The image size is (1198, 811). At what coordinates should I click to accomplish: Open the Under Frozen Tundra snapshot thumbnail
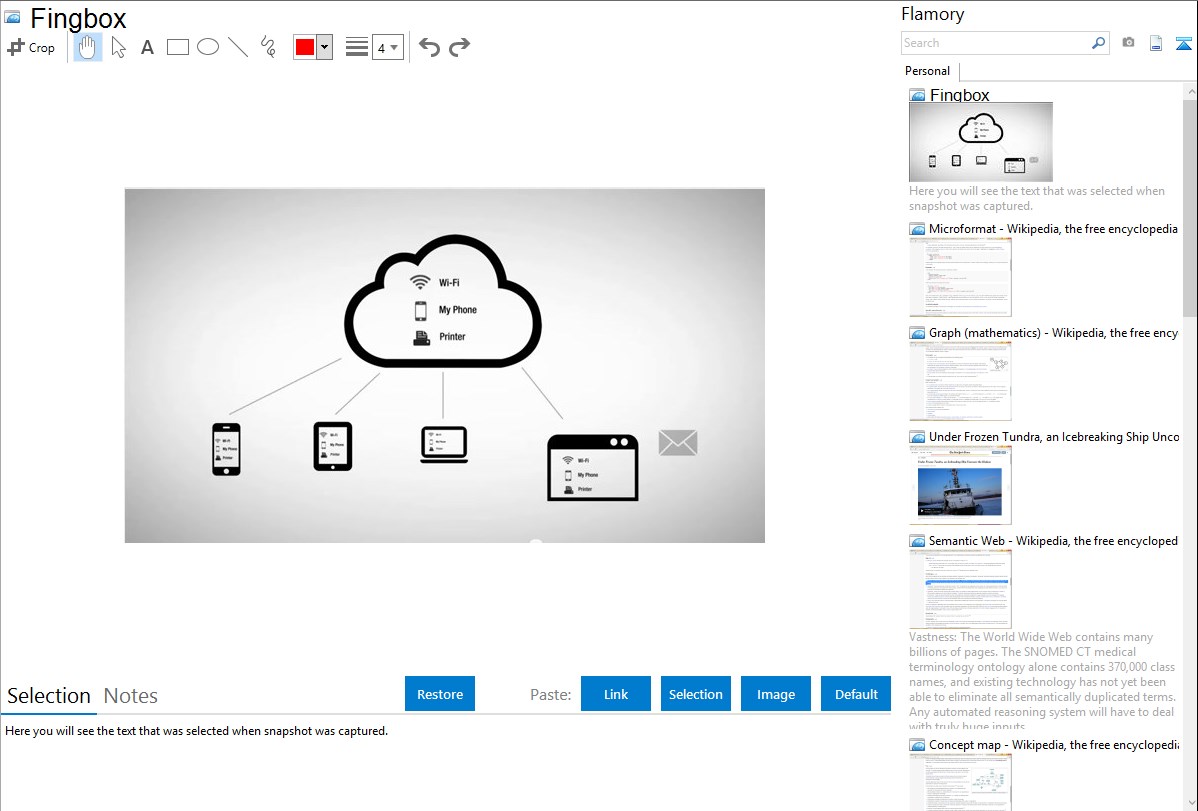pos(960,485)
